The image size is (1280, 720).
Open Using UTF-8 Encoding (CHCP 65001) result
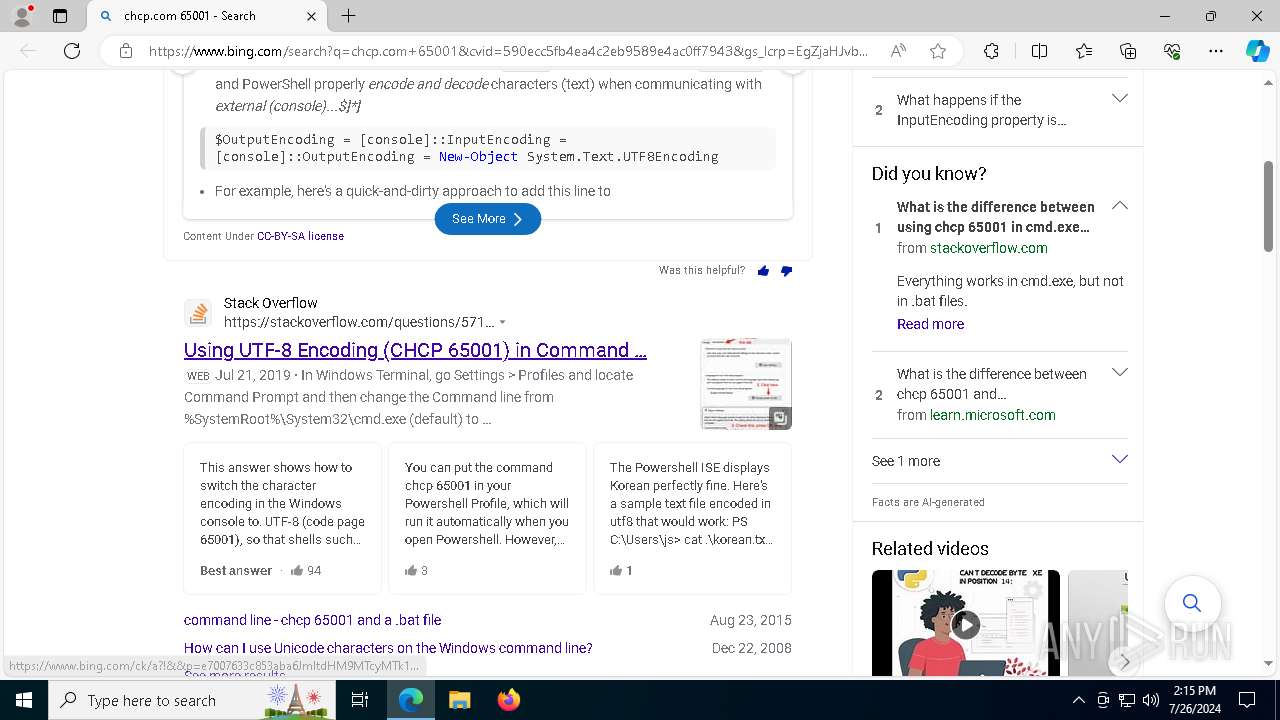pyautogui.click(x=415, y=350)
